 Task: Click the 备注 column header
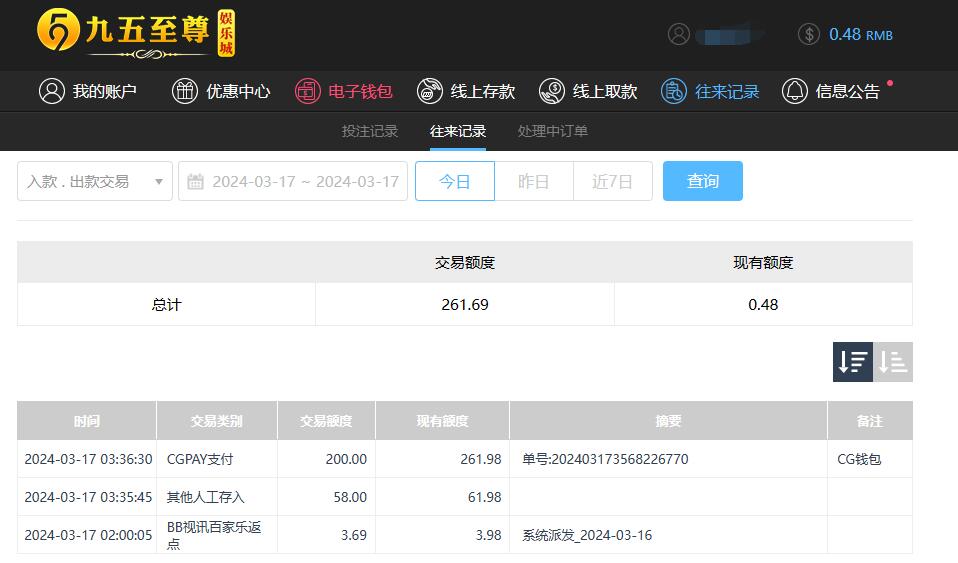coord(870,421)
